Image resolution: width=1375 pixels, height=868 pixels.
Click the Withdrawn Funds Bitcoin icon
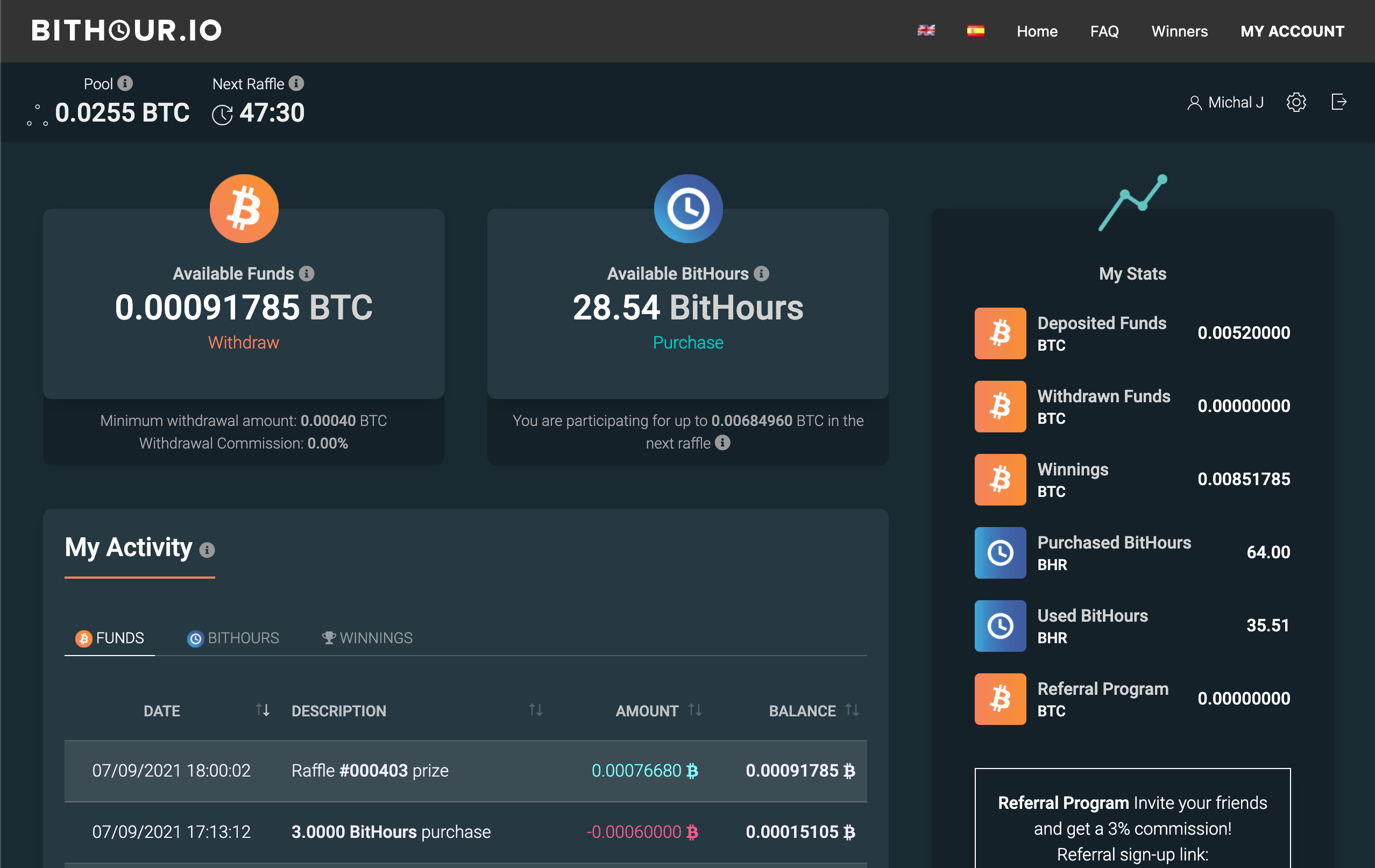[x=1001, y=407]
